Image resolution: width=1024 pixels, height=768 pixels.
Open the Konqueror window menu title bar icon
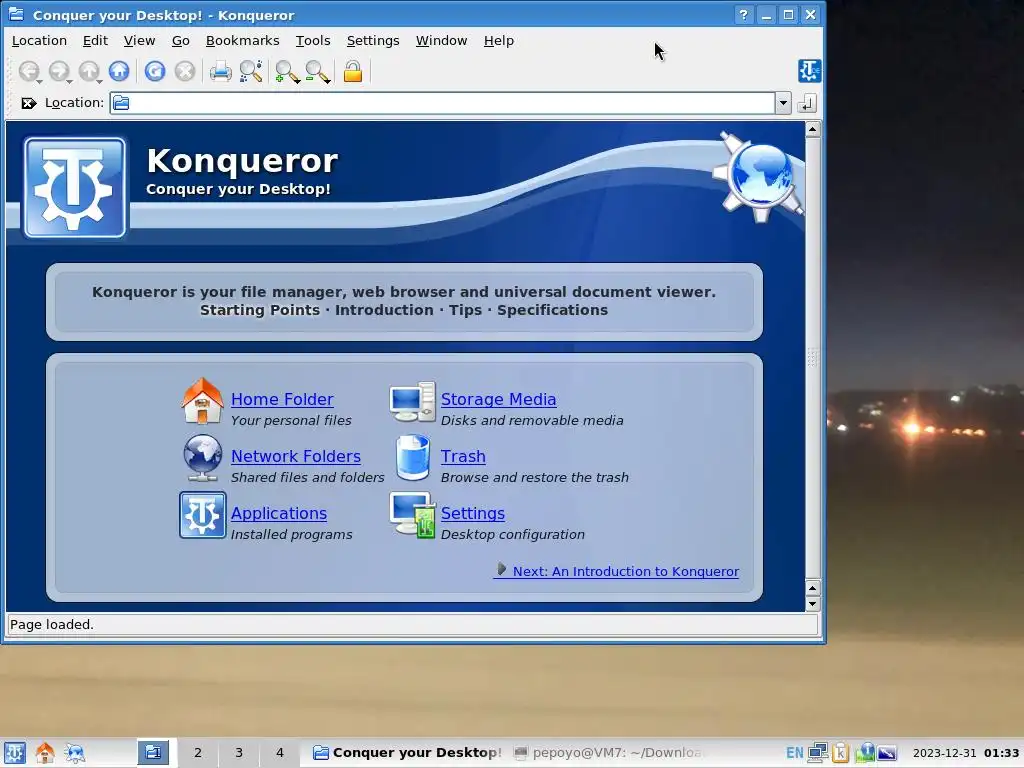point(16,14)
